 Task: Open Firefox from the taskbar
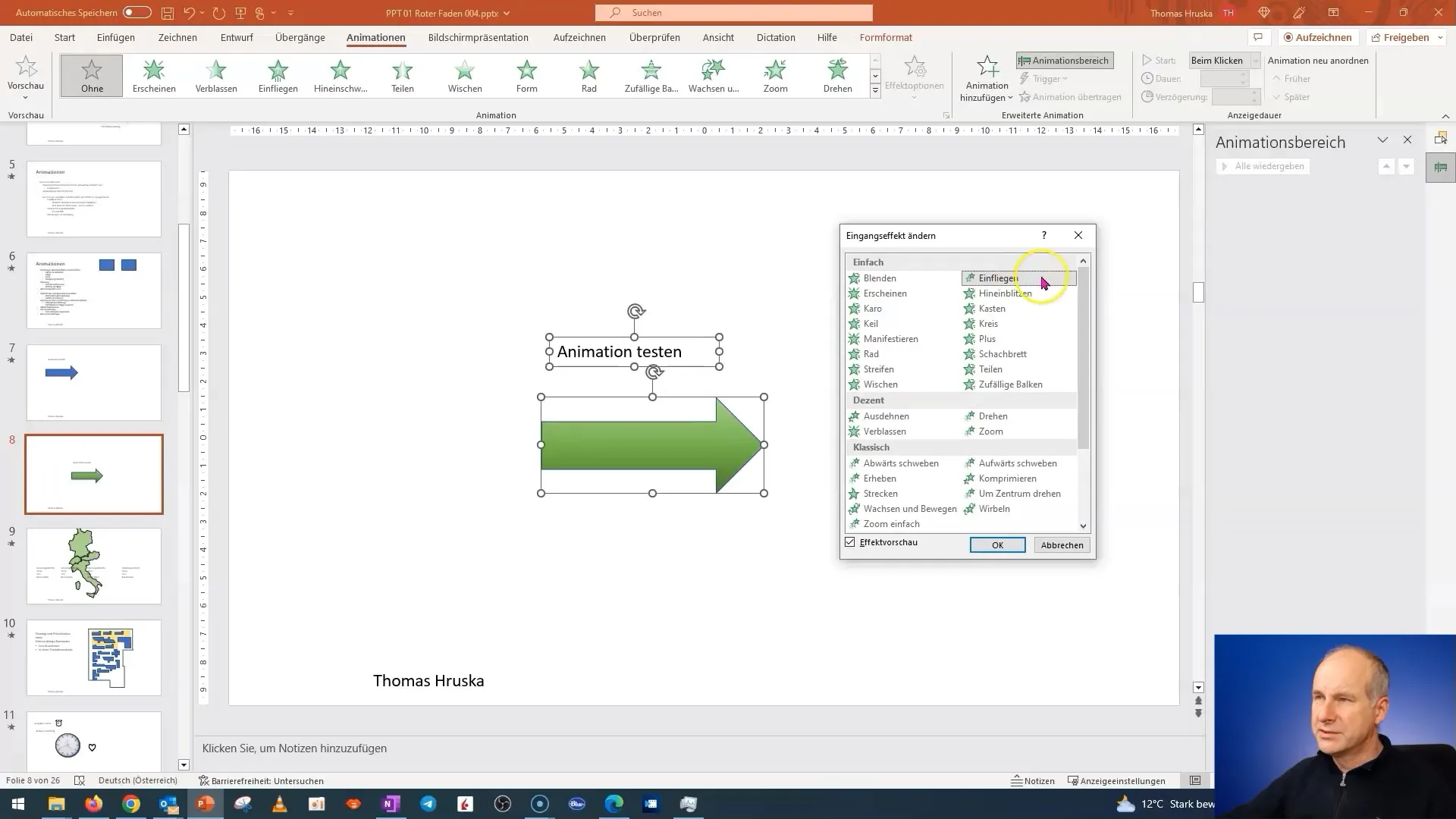(x=94, y=804)
